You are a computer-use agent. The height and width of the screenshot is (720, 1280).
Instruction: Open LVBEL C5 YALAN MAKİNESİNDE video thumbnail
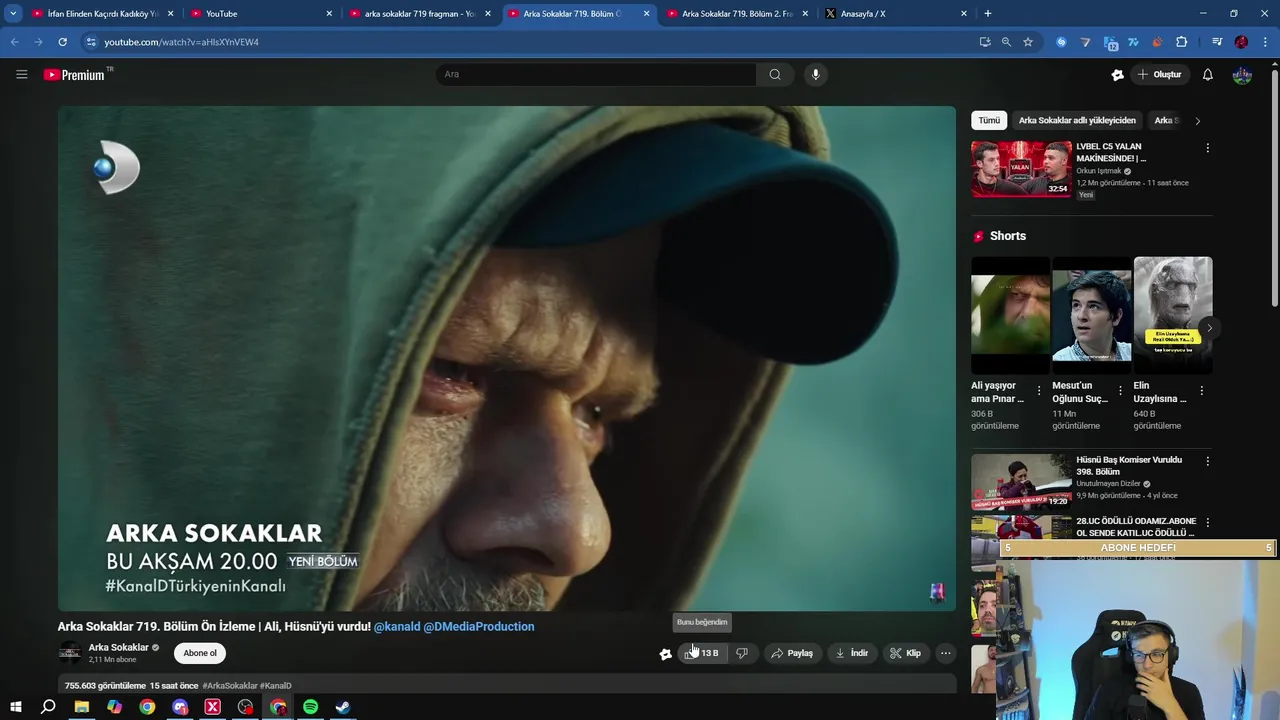[x=1021, y=169]
